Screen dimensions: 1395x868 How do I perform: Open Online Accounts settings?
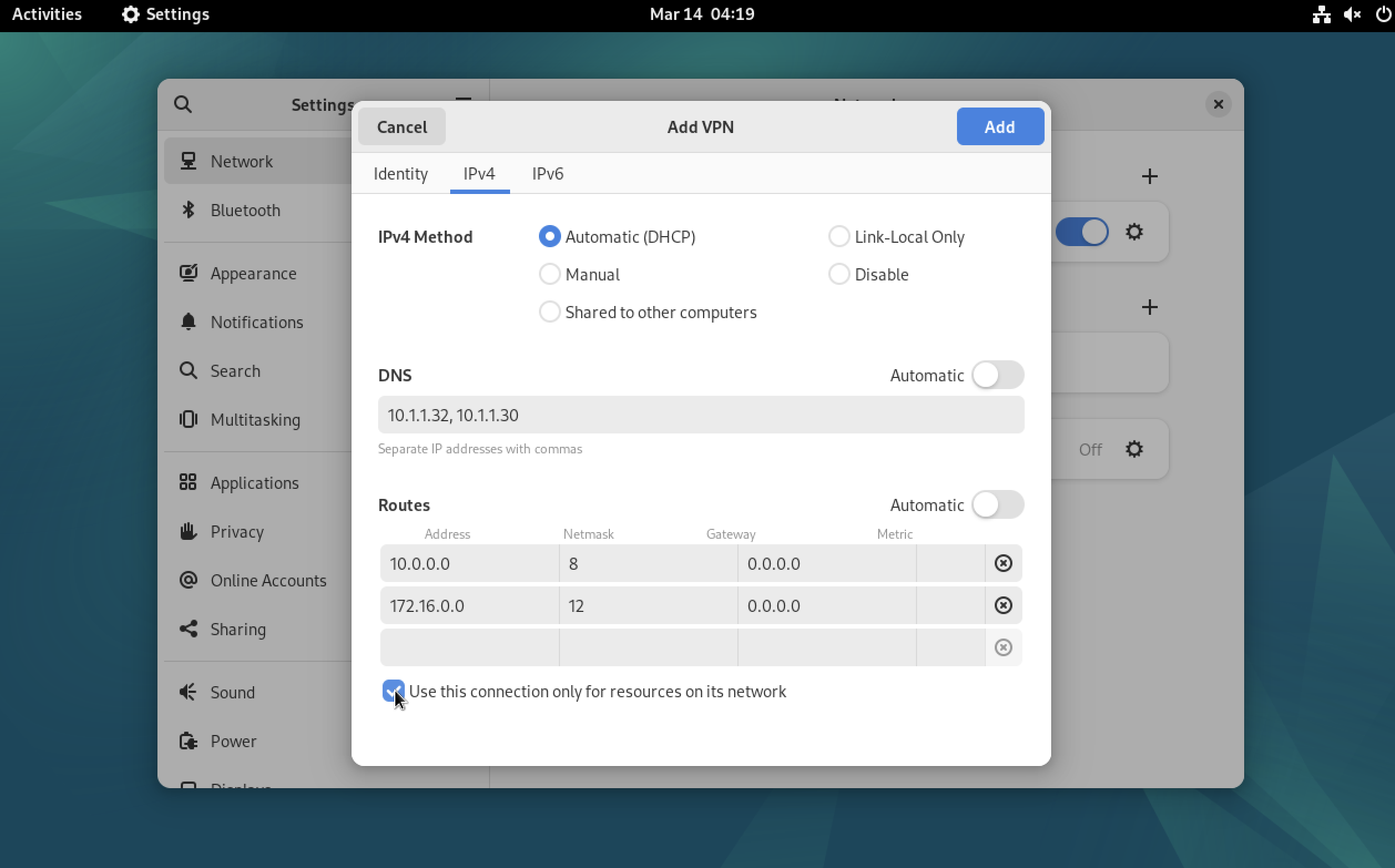pos(258,580)
